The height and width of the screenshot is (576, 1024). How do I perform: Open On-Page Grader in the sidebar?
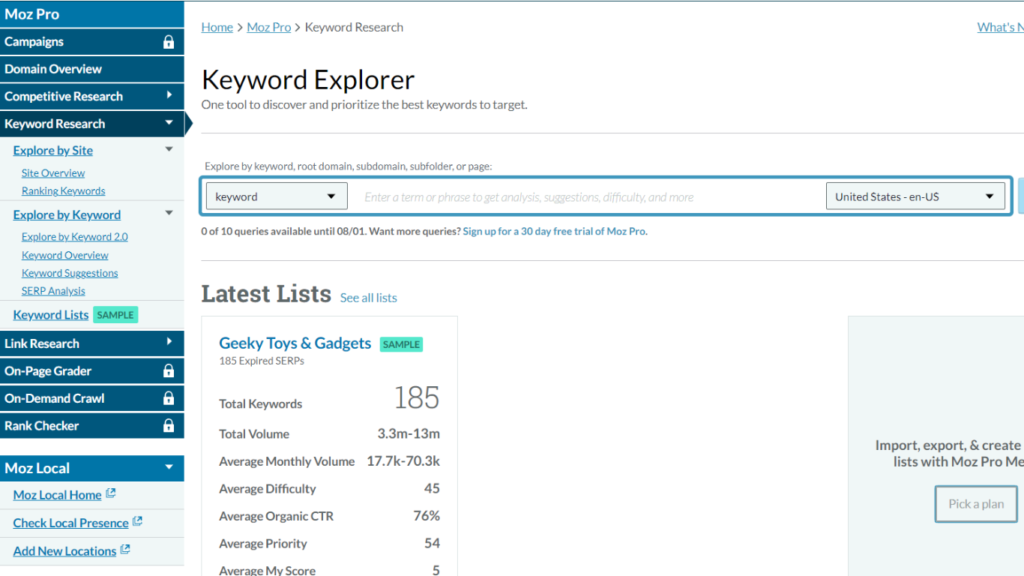(x=92, y=371)
